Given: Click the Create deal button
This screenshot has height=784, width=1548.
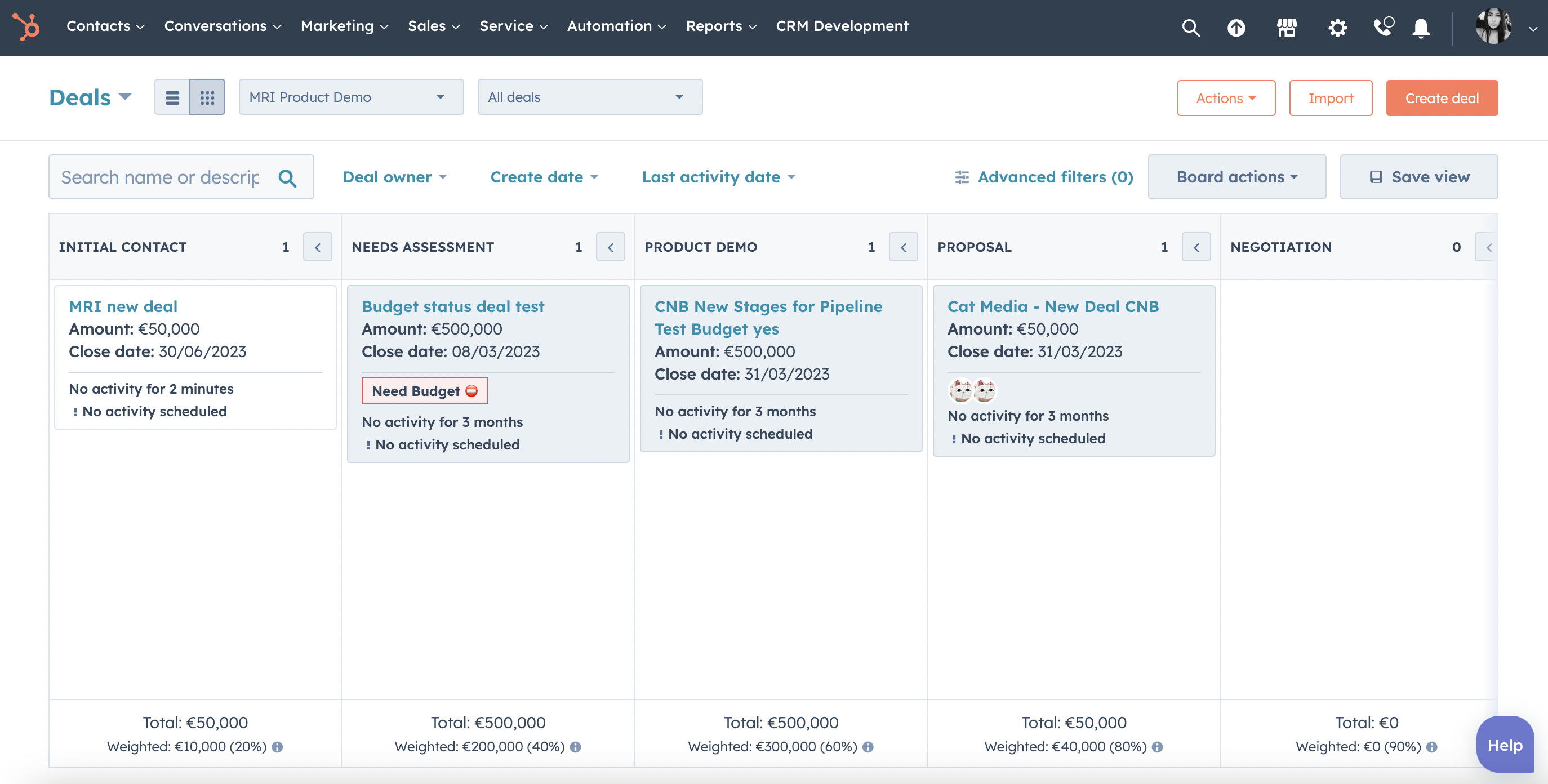Looking at the screenshot, I should pyautogui.click(x=1442, y=98).
